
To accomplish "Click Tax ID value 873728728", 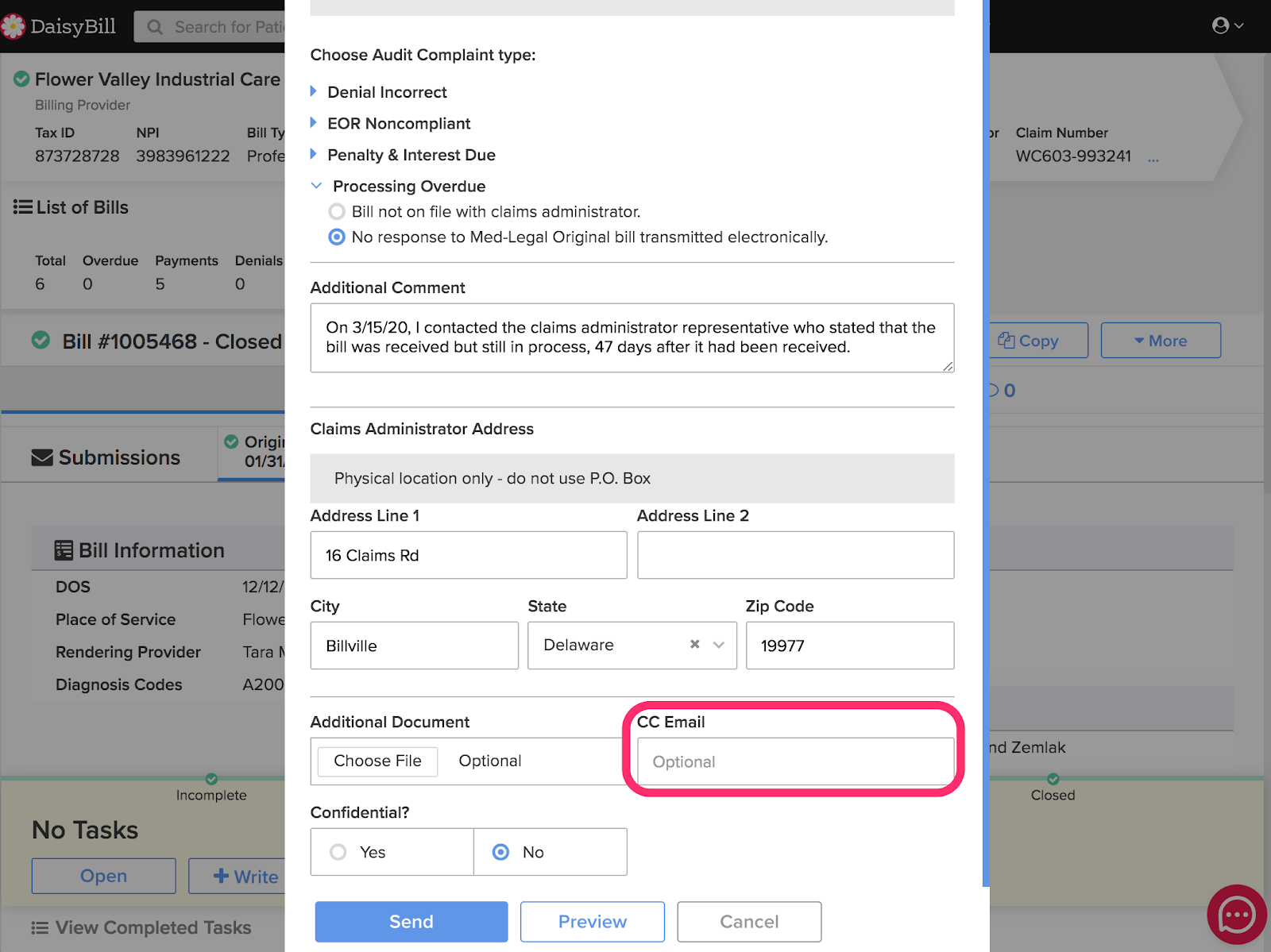I will 77,156.
